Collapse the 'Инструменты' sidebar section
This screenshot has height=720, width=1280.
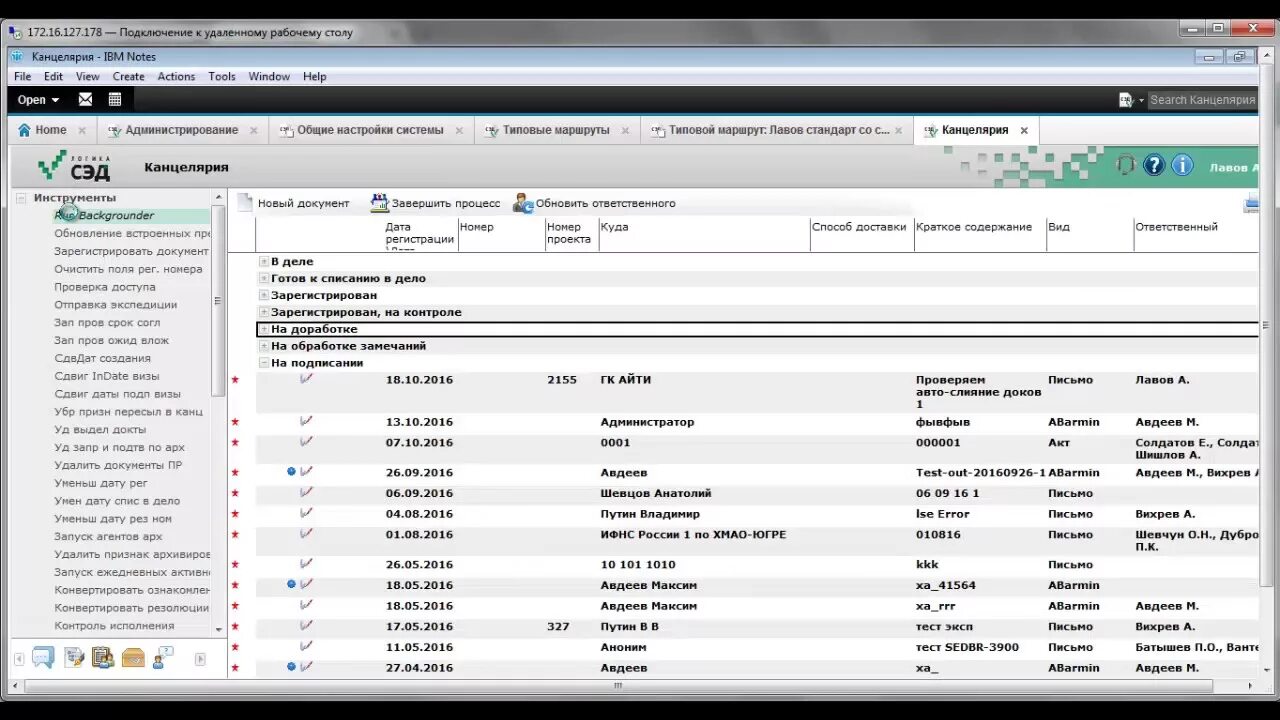[22, 198]
